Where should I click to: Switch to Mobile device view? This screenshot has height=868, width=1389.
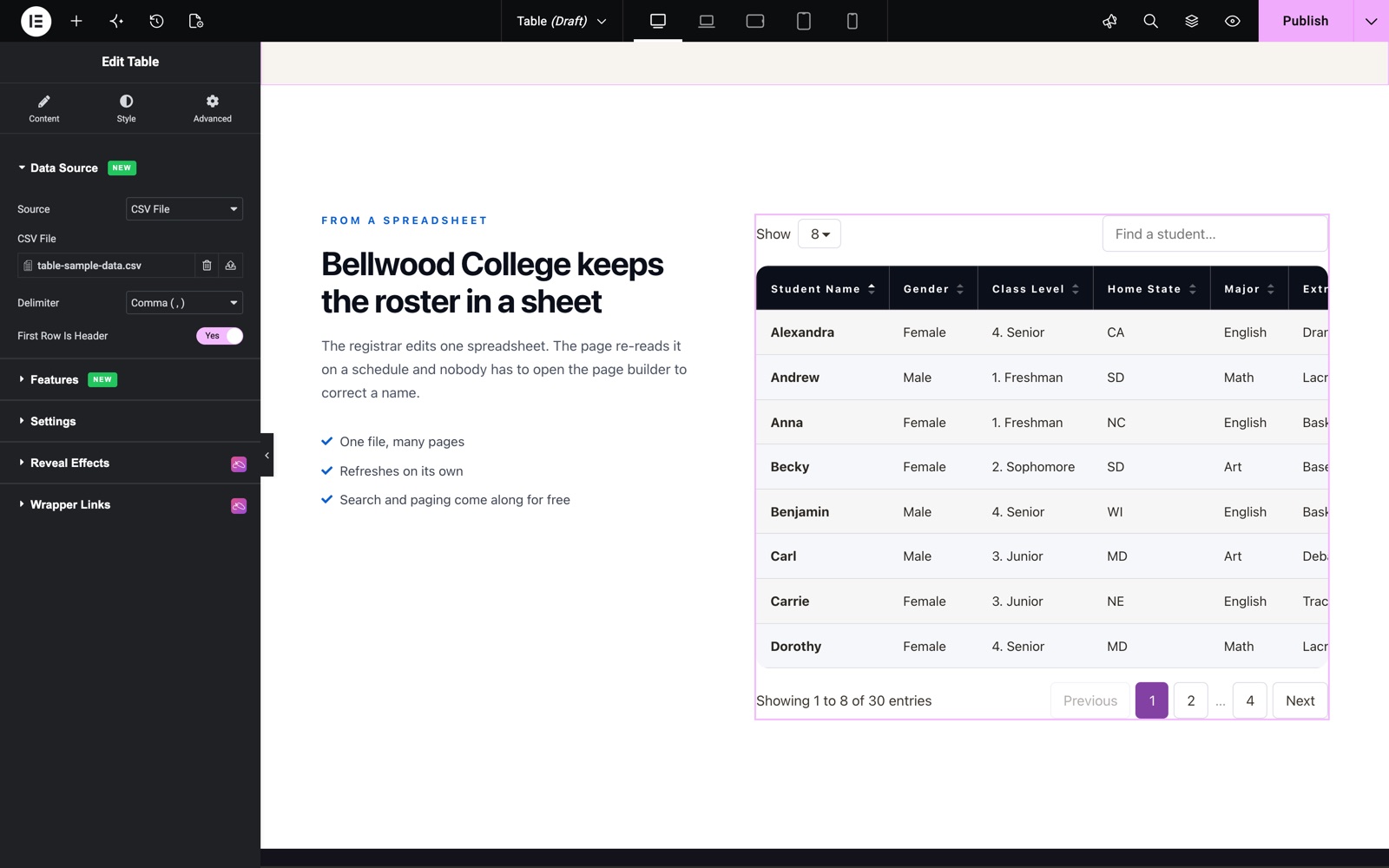[852, 21]
